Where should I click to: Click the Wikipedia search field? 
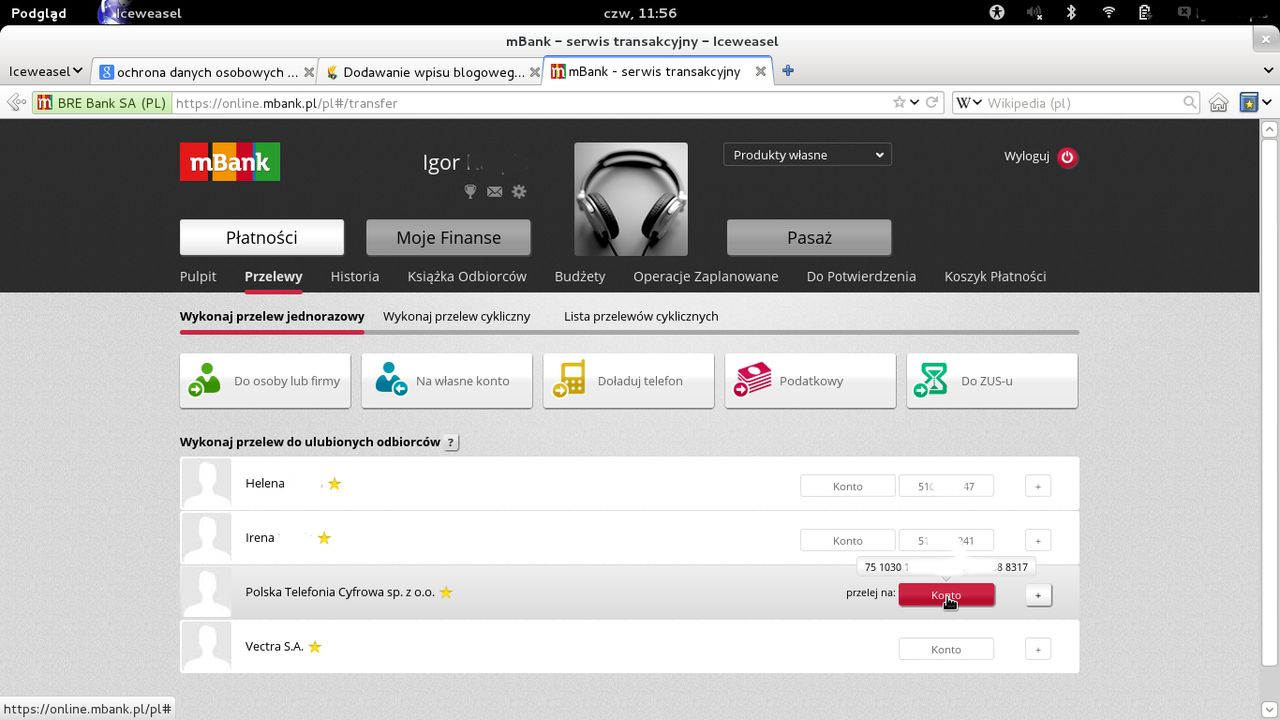[x=1083, y=102]
